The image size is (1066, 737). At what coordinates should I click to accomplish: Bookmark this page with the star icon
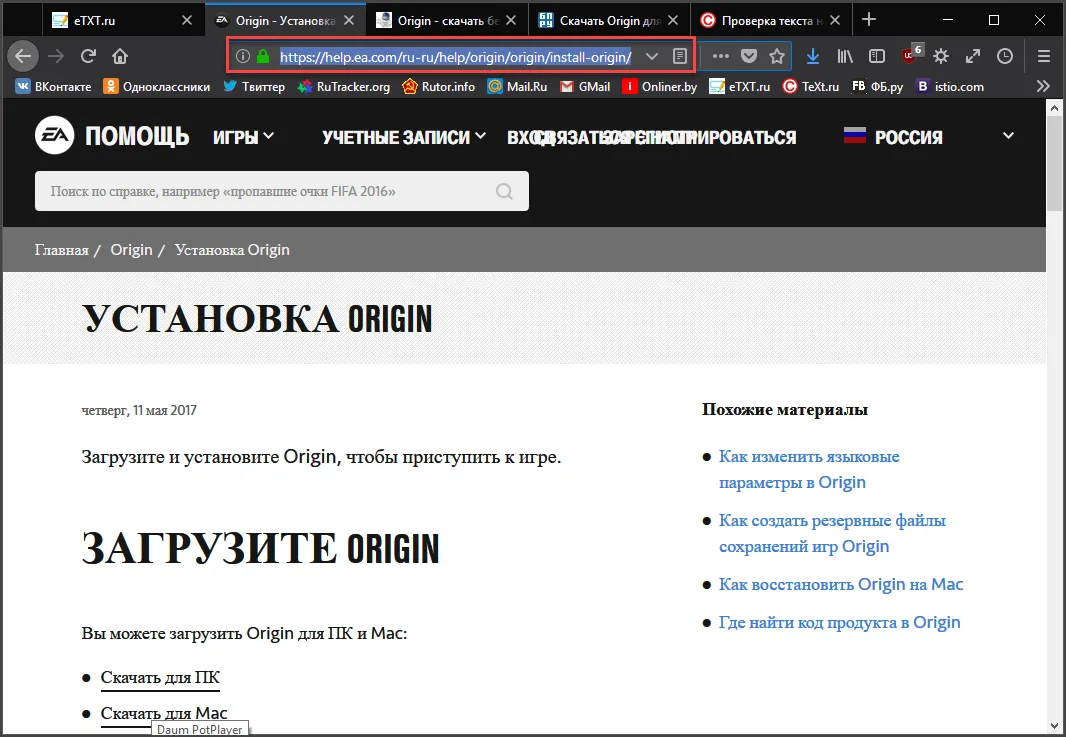(777, 56)
